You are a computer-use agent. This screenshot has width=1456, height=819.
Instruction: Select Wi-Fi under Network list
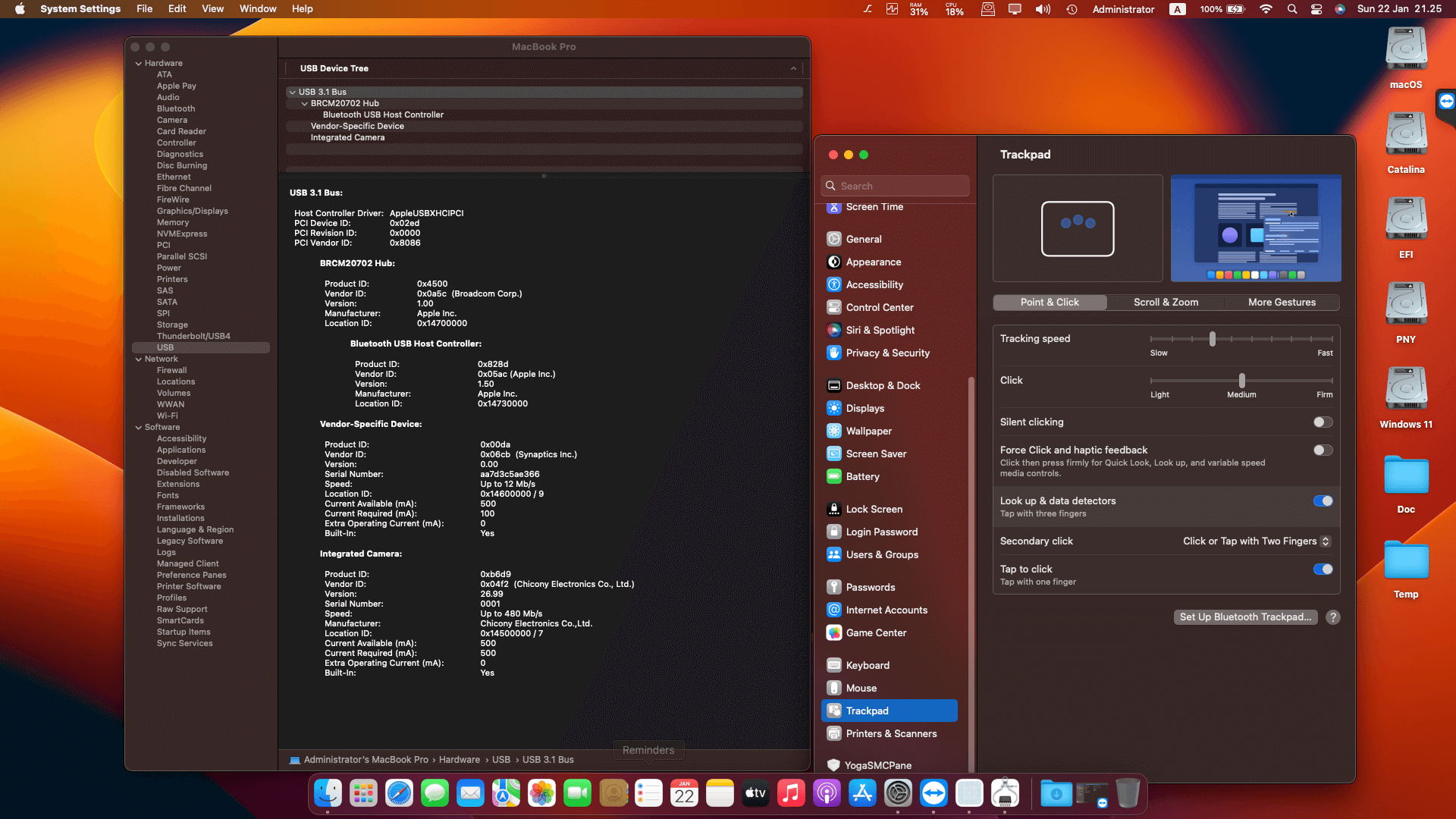(x=168, y=416)
